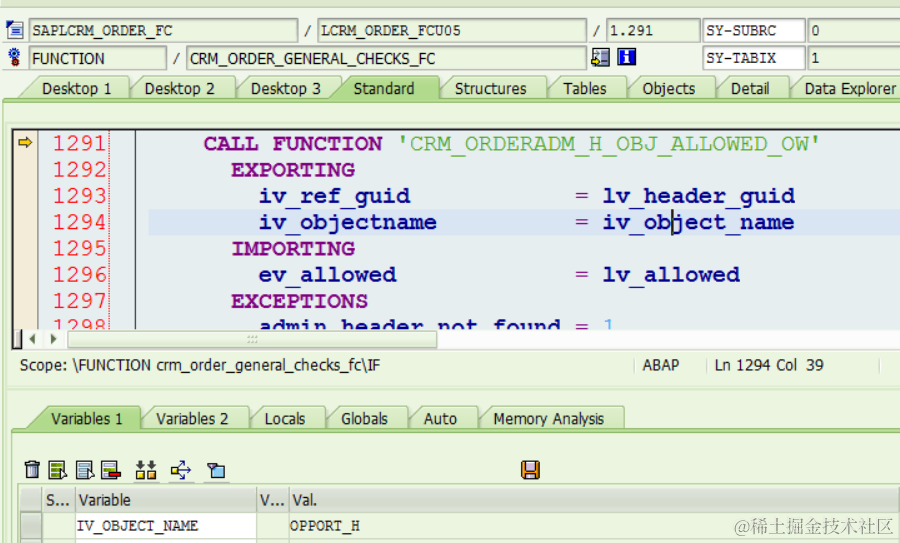This screenshot has height=543, width=900.
Task: Click lv_header_guid in the code
Action: [x=699, y=196]
